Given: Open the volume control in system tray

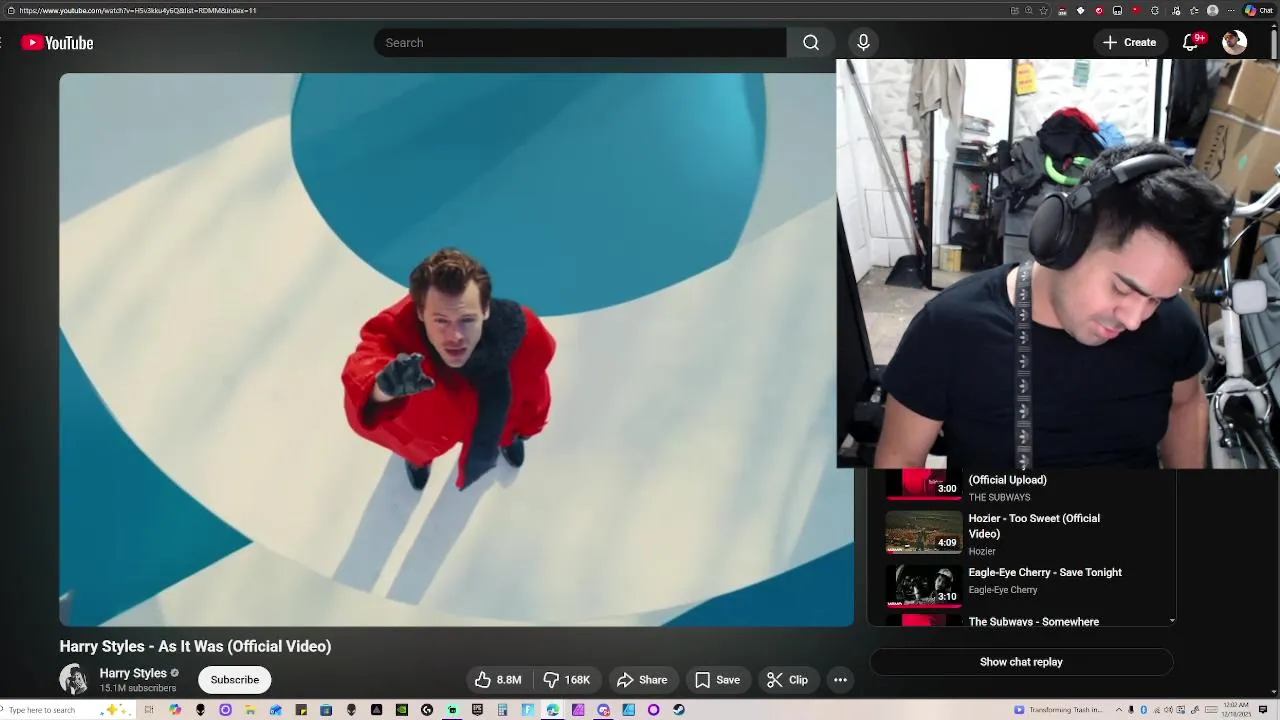Looking at the screenshot, I should [1168, 710].
